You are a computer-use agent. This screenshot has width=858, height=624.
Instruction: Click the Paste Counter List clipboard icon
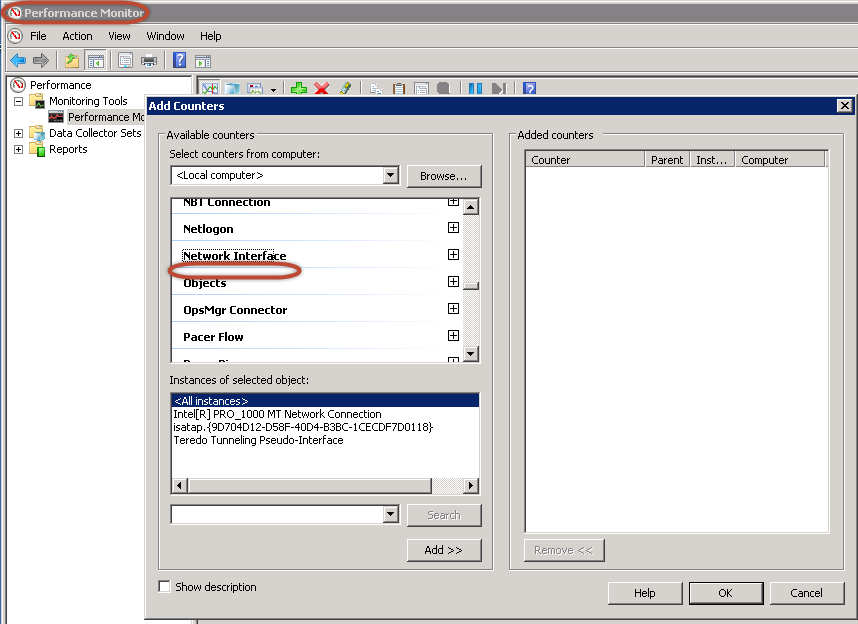399,88
